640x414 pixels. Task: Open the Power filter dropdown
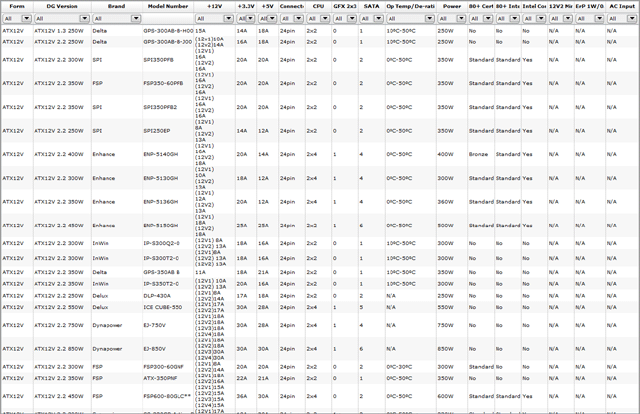[x=452, y=18]
